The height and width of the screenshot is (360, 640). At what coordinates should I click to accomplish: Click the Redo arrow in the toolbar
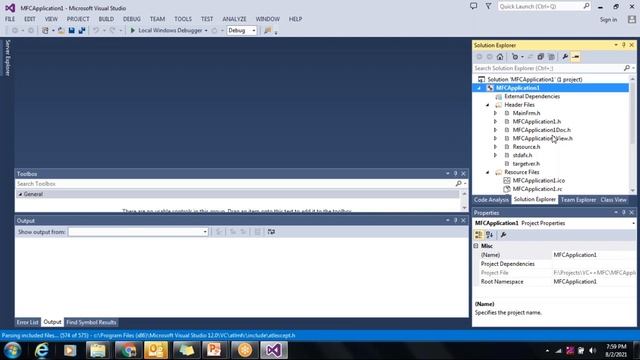click(x=112, y=31)
